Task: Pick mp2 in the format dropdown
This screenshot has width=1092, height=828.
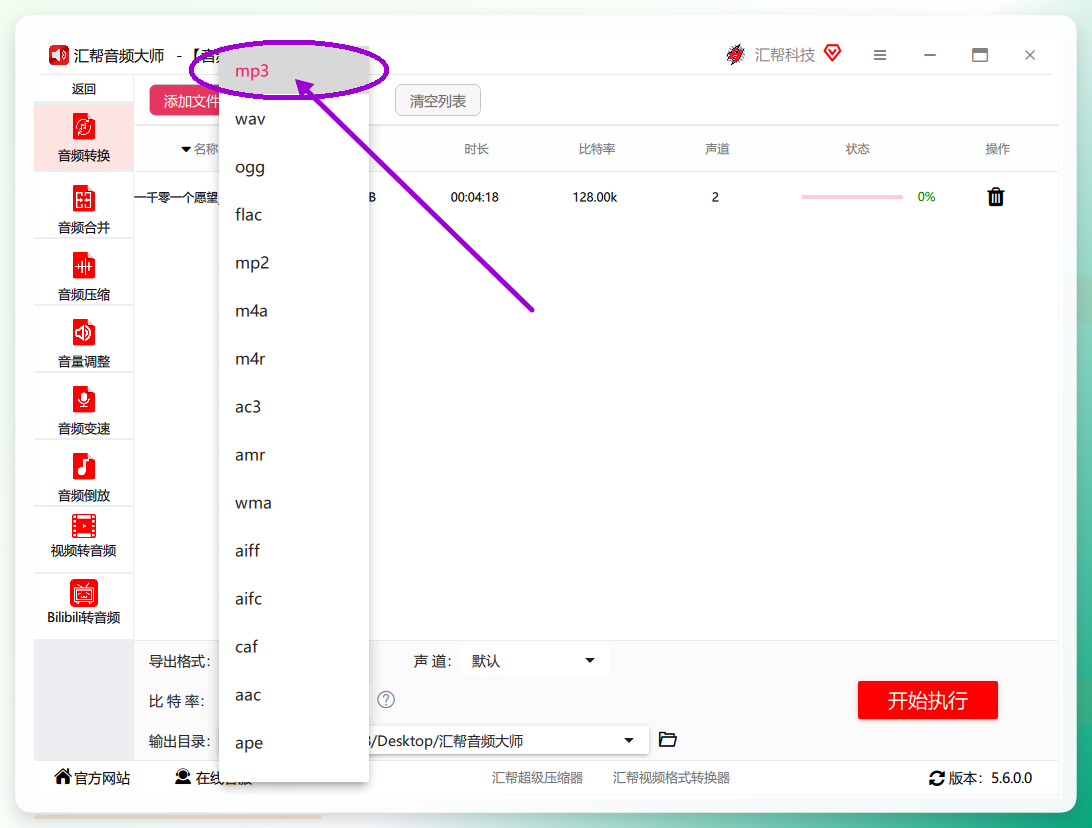Action: tap(294, 263)
